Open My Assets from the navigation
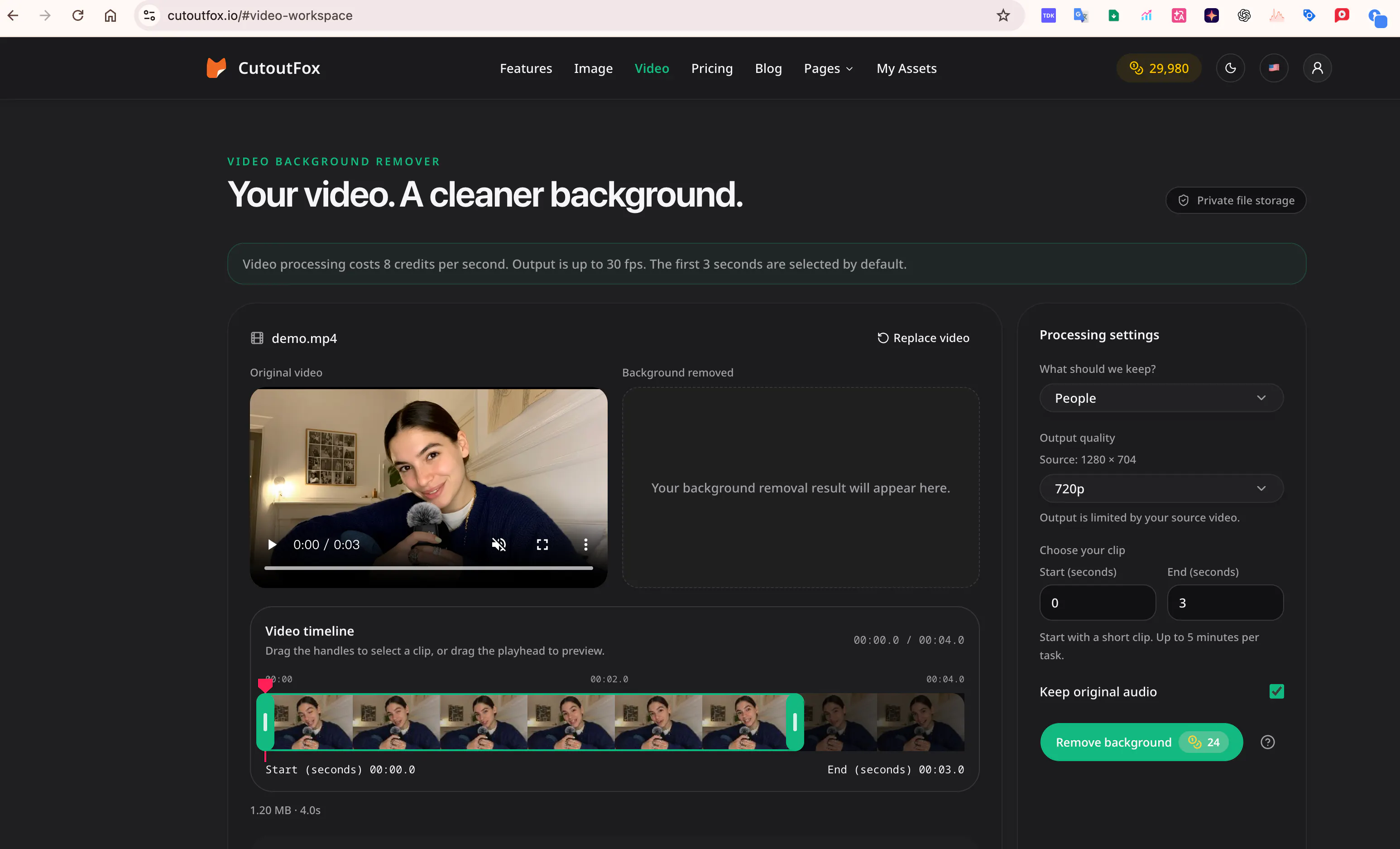The height and width of the screenshot is (849, 1400). 906,68
